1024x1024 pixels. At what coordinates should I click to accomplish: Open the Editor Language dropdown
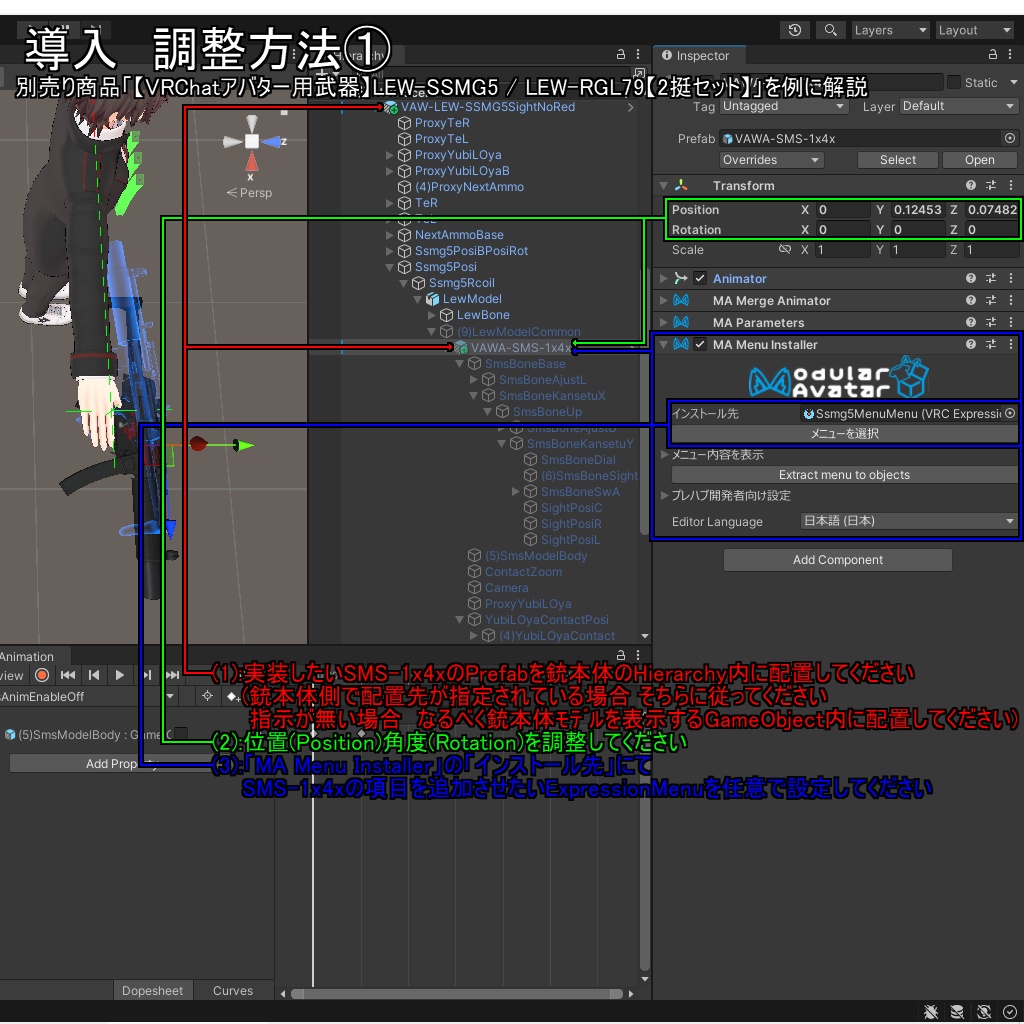908,521
